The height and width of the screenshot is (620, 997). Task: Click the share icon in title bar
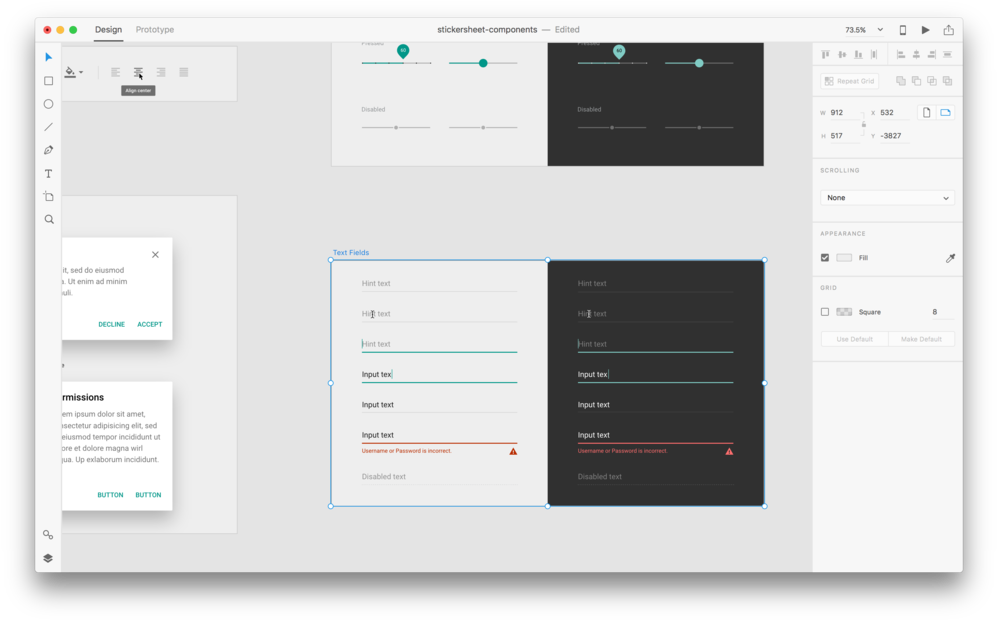(948, 29)
